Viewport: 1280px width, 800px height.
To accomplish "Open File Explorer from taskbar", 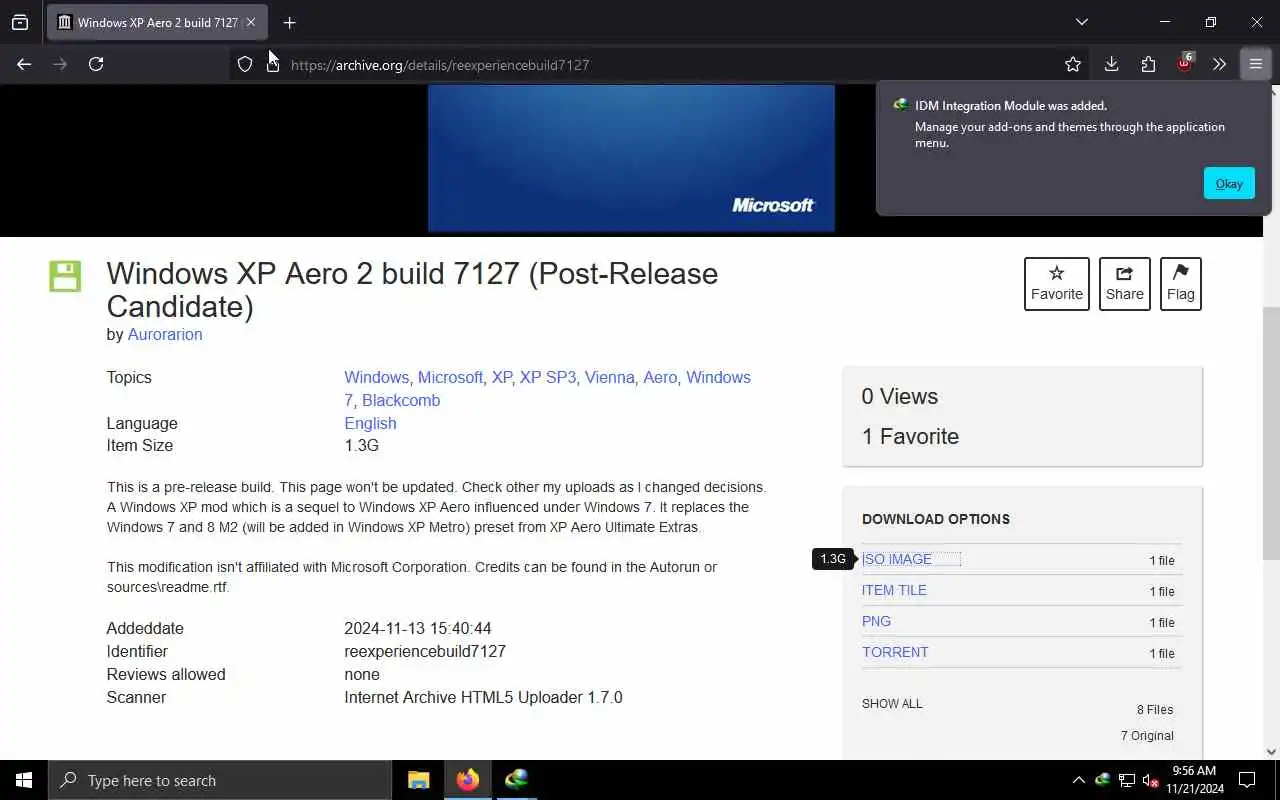I will coord(419,780).
